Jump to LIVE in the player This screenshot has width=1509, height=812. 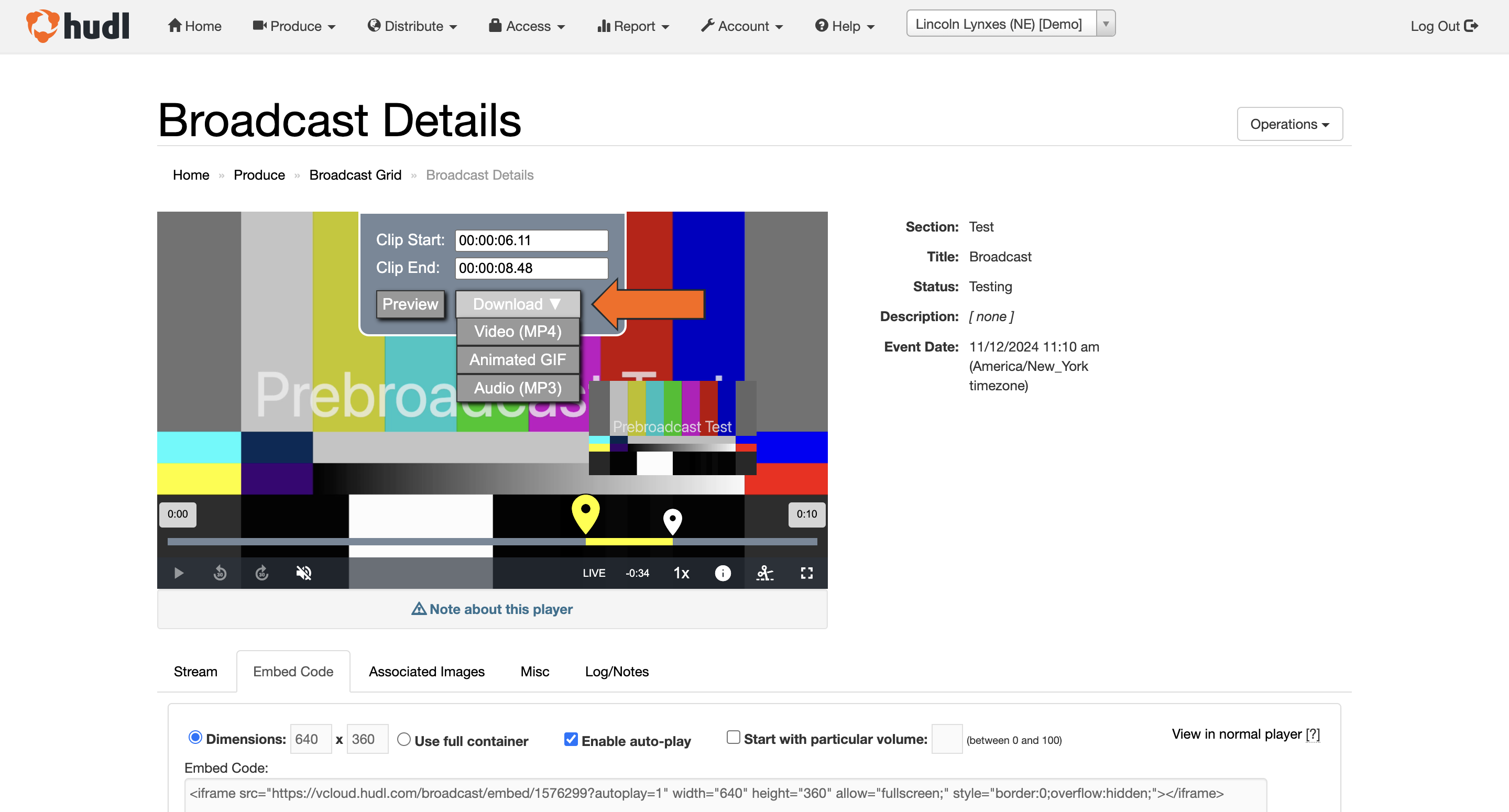594,573
